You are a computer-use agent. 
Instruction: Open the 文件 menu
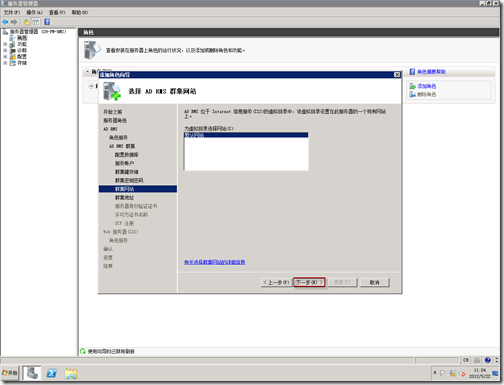coord(12,12)
